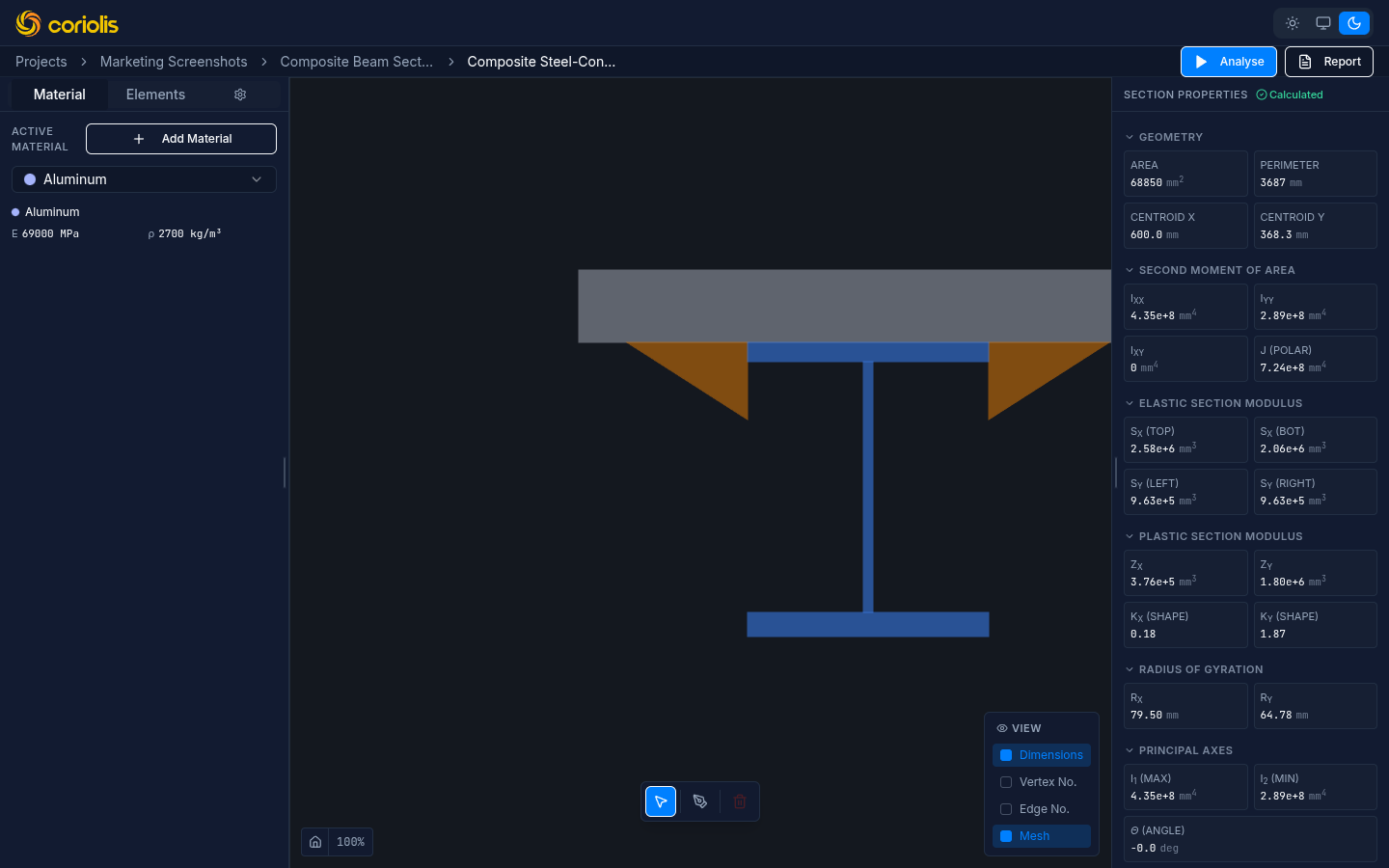This screenshot has height=868, width=1389.
Task: Toggle the Dimensions checkbox
Action: 1006,755
